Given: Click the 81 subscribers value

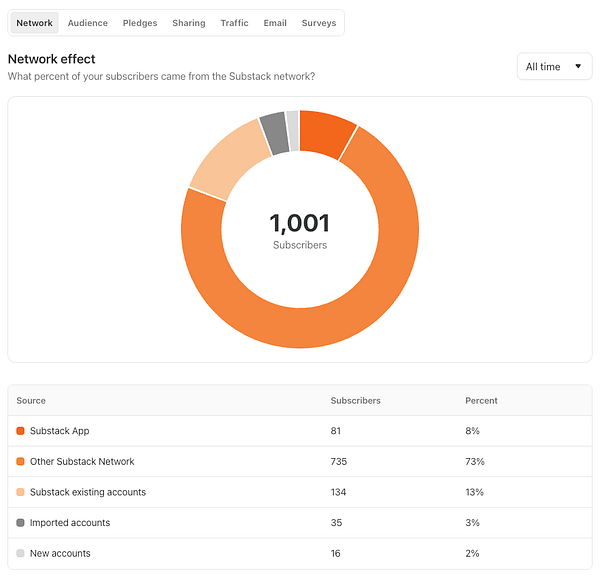Looking at the screenshot, I should click(x=336, y=431).
